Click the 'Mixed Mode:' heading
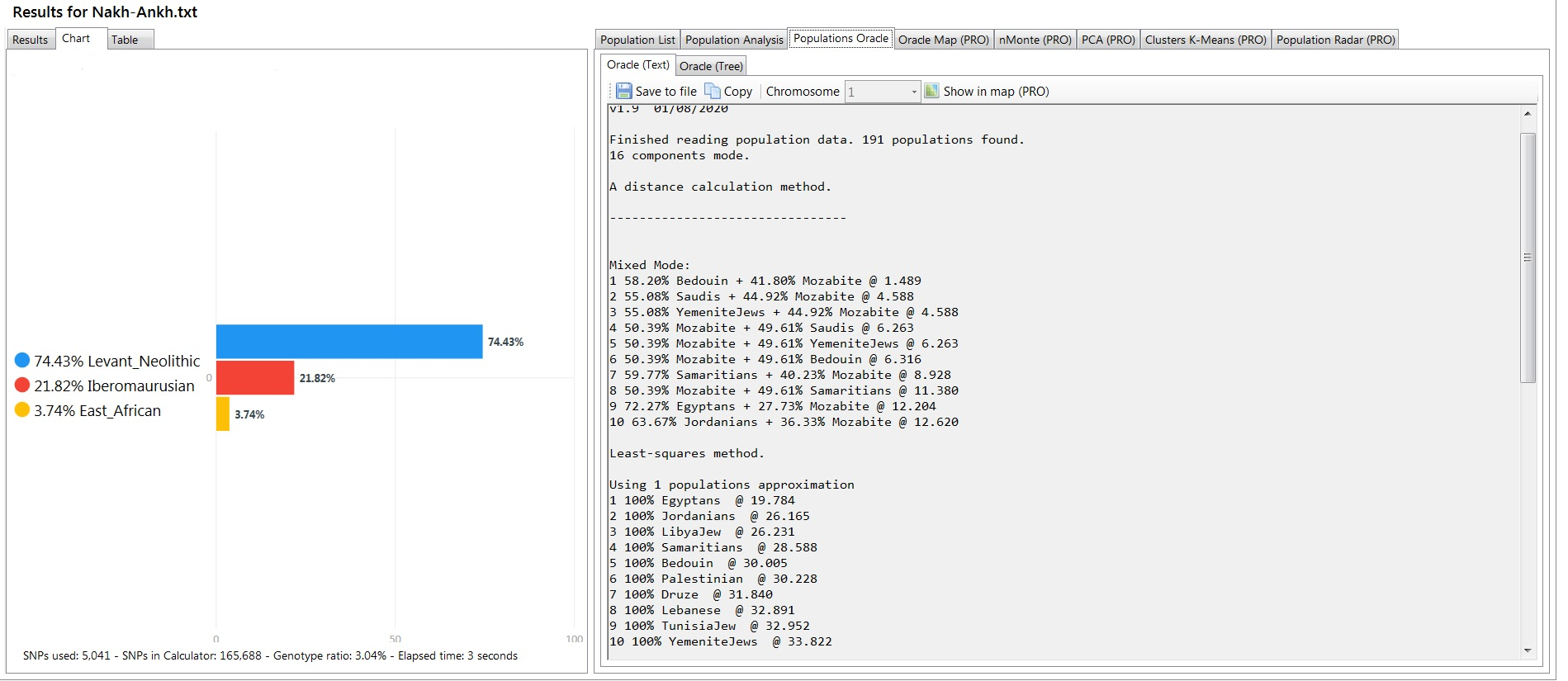The image size is (1568, 681). [x=650, y=265]
